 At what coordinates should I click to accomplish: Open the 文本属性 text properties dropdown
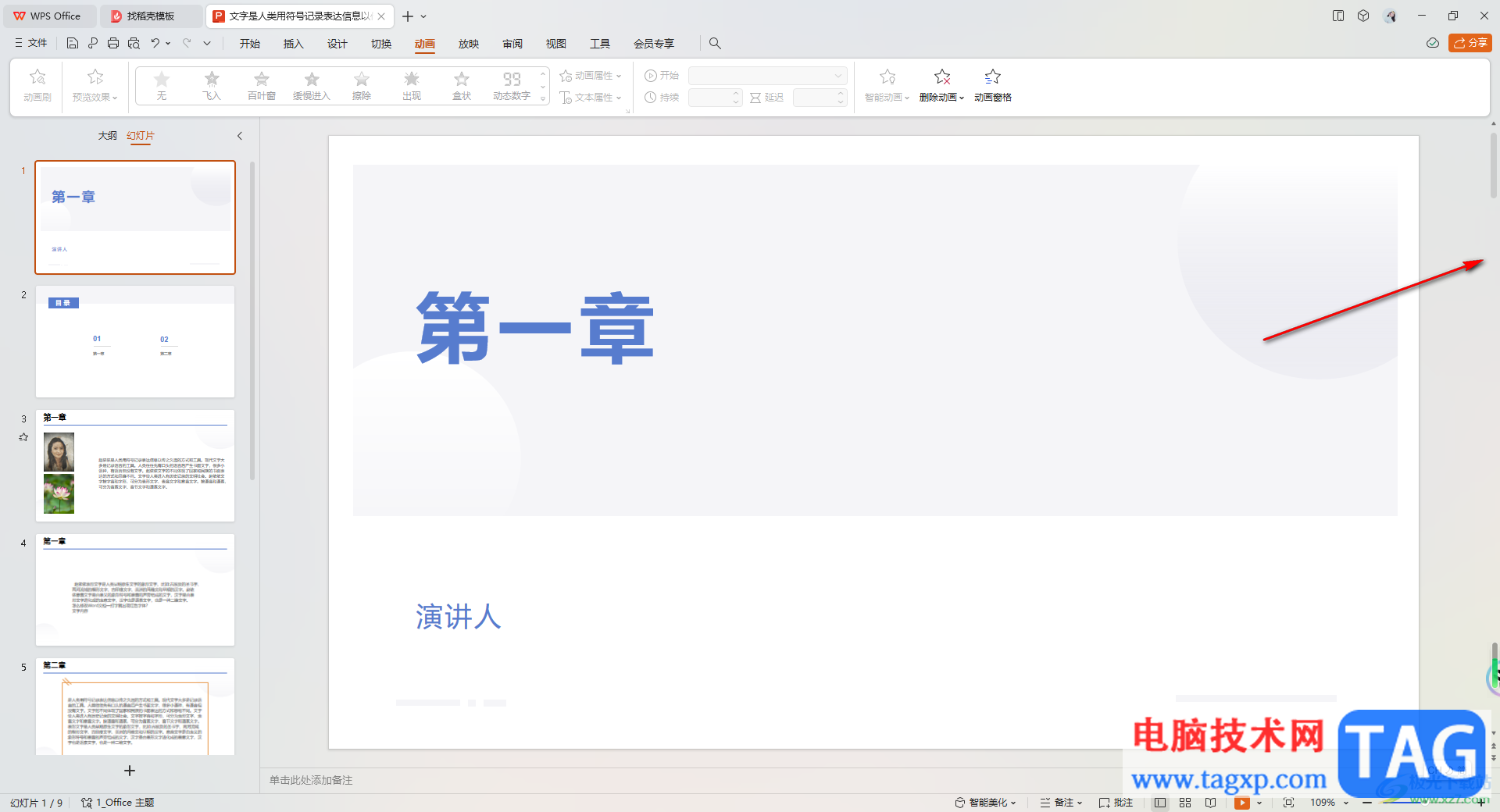[x=591, y=98]
